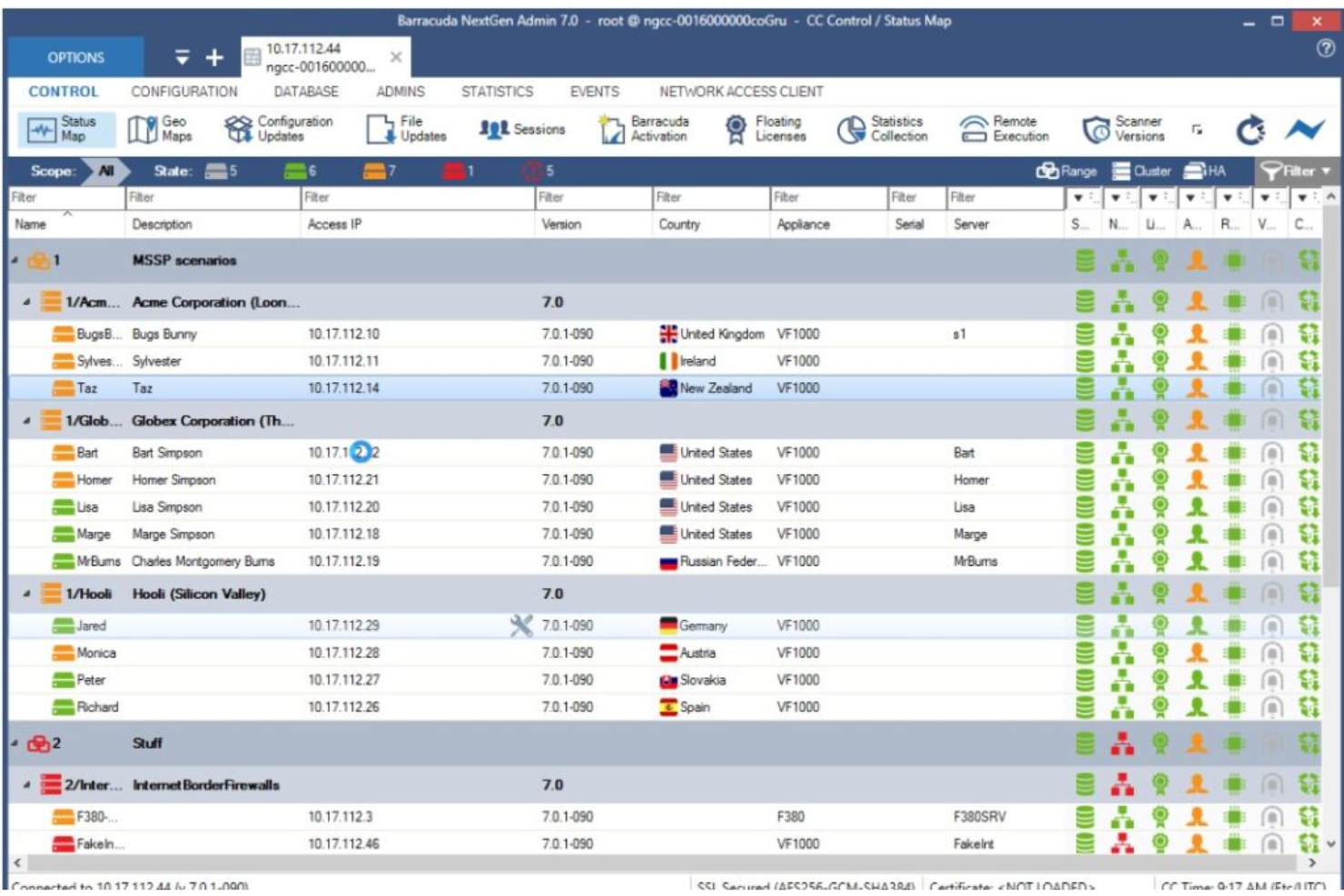Click the Access IP filter field
Viewport: 1344px width, 896px height.
click(417, 197)
